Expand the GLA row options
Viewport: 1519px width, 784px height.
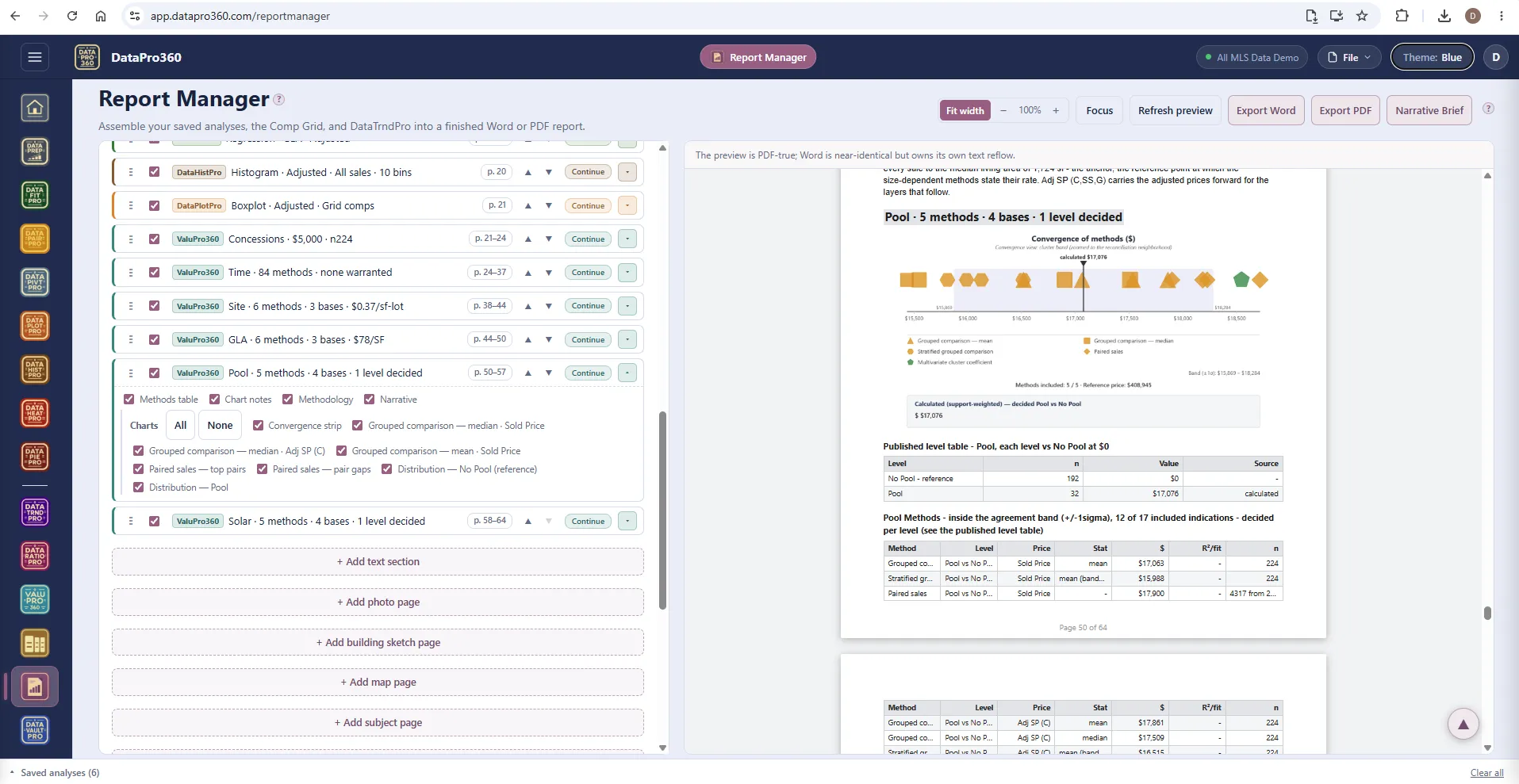(x=627, y=339)
